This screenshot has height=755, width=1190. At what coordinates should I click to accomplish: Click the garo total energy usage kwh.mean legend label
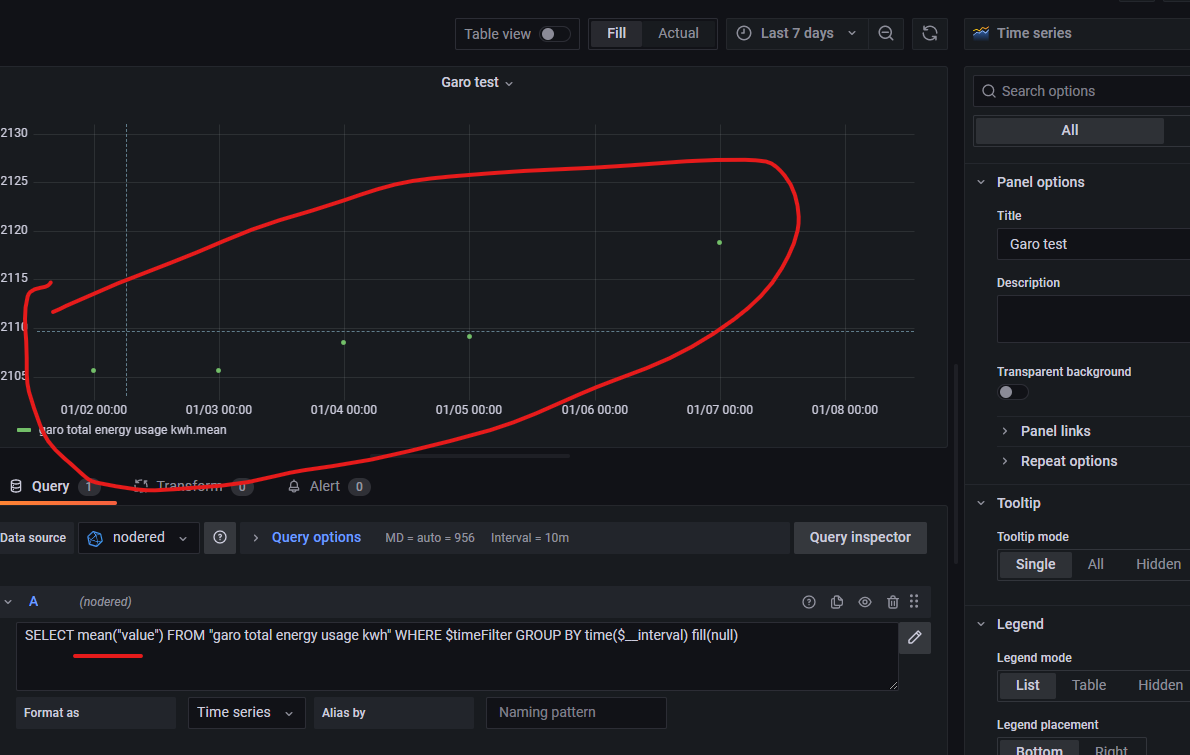click(x=132, y=430)
